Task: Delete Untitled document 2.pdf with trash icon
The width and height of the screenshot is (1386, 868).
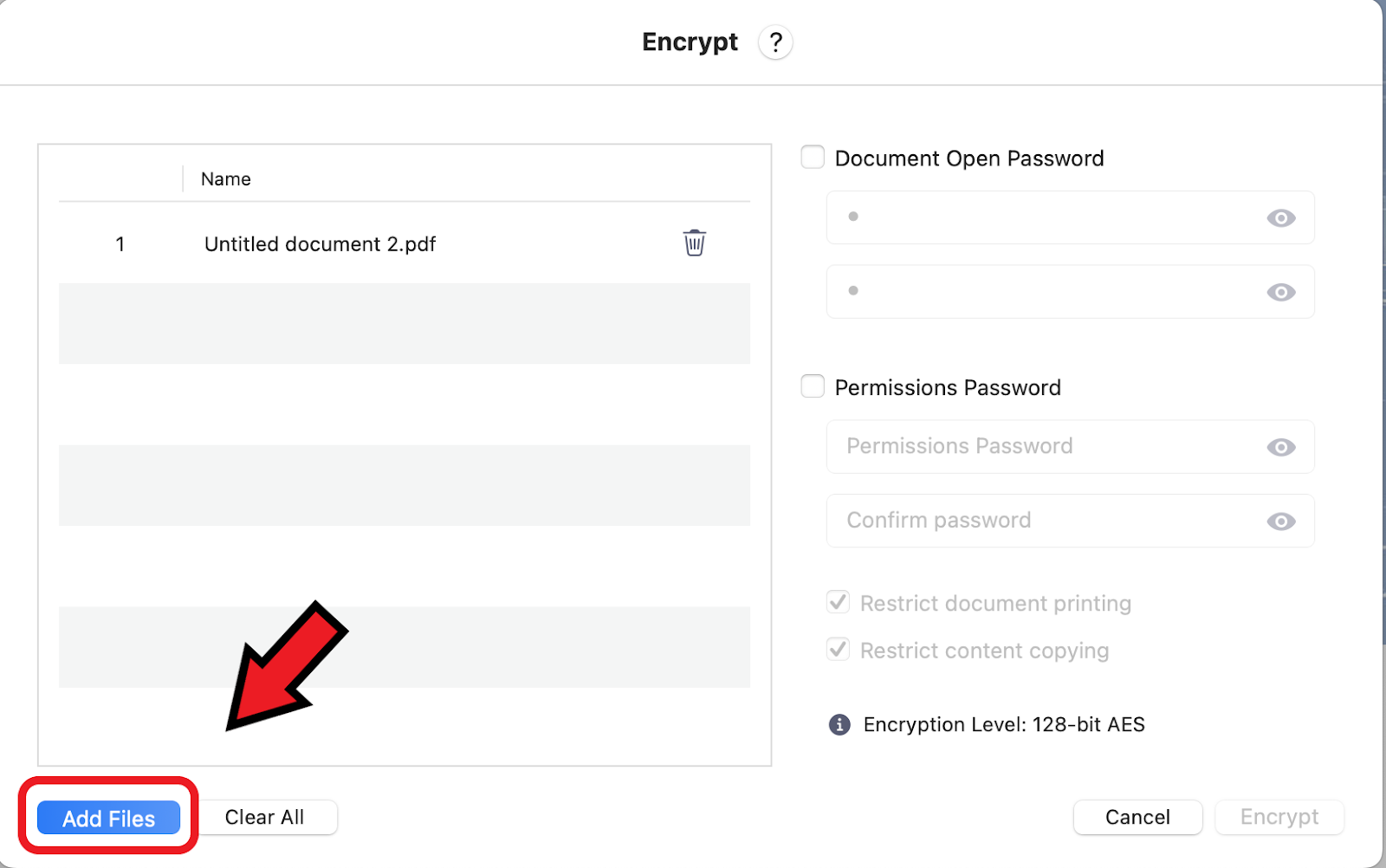Action: click(x=694, y=243)
